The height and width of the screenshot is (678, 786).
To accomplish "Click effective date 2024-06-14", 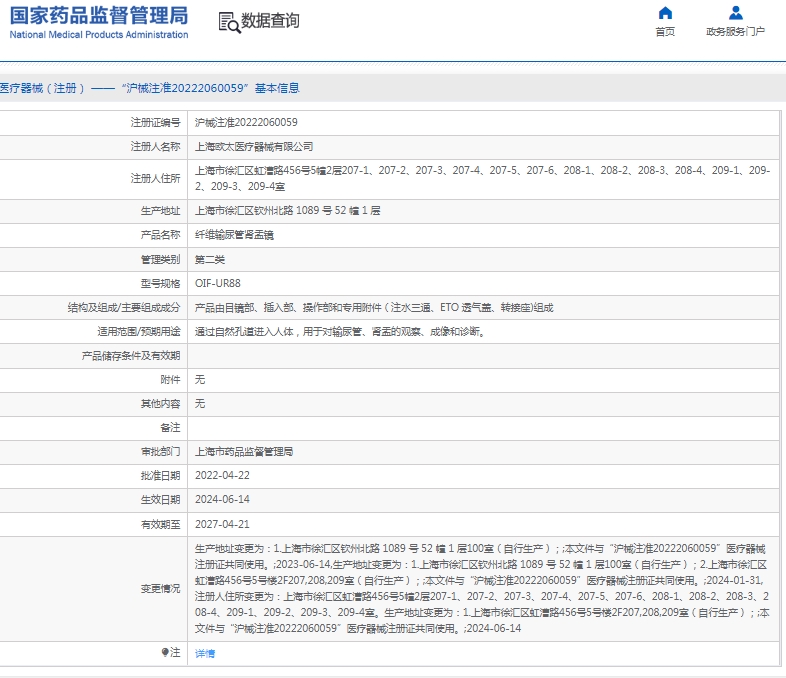I will (222, 500).
